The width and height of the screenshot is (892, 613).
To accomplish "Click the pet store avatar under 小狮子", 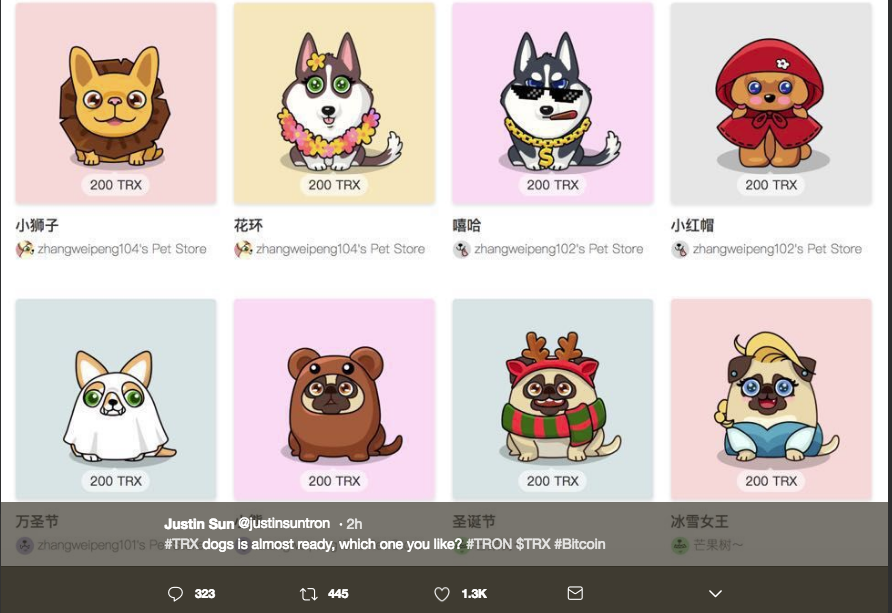I will coord(25,249).
